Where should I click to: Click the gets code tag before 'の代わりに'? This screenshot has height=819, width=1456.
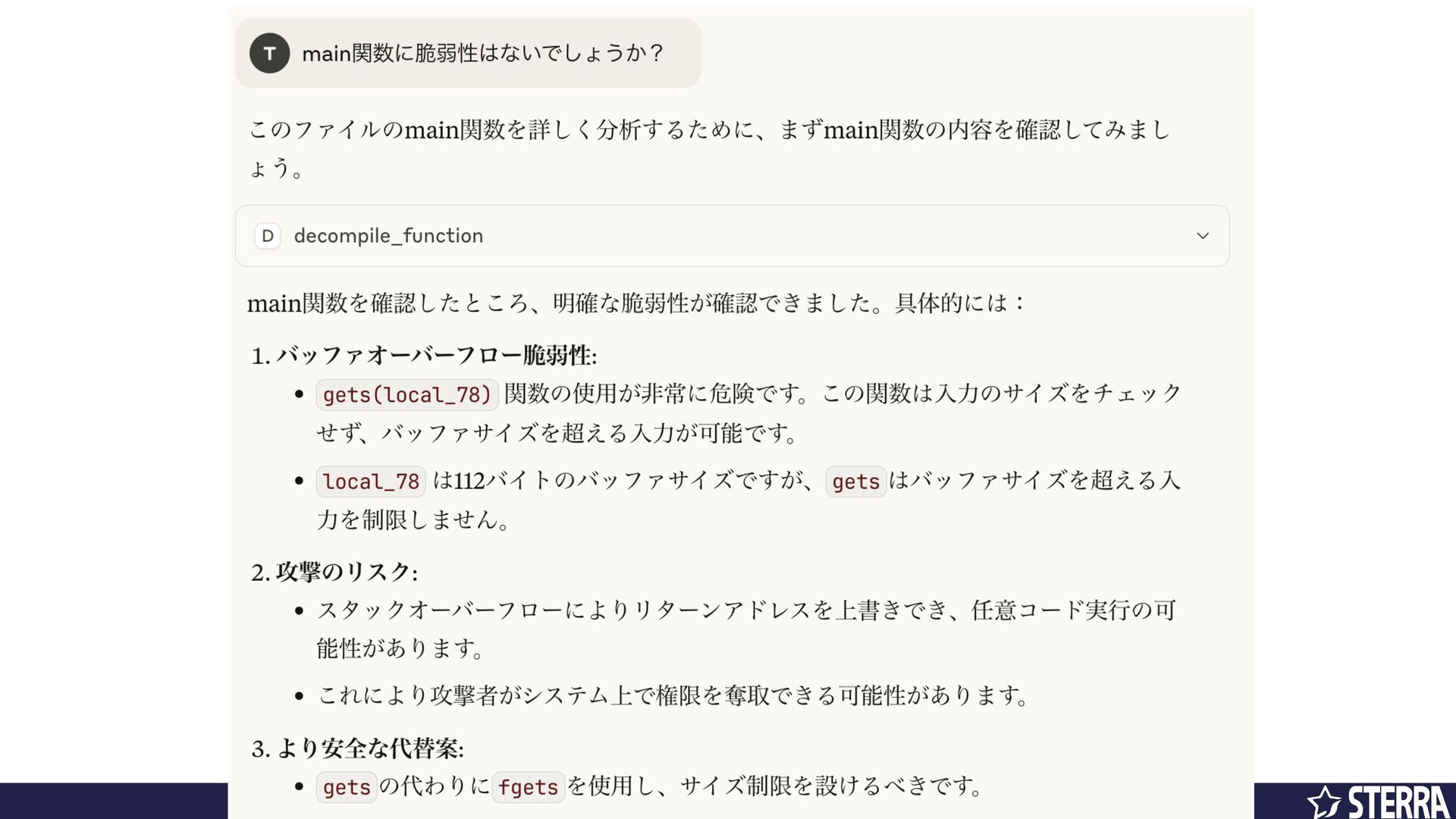pyautogui.click(x=347, y=787)
